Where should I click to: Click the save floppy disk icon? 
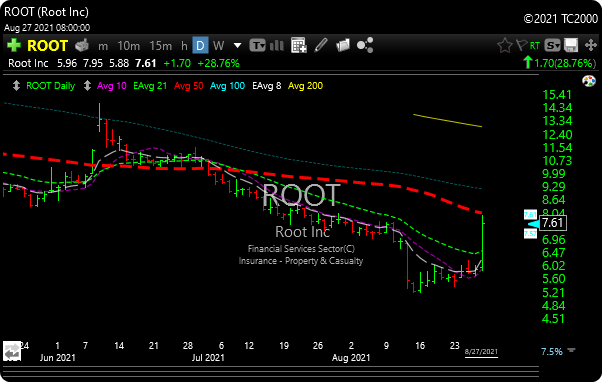click(571, 45)
